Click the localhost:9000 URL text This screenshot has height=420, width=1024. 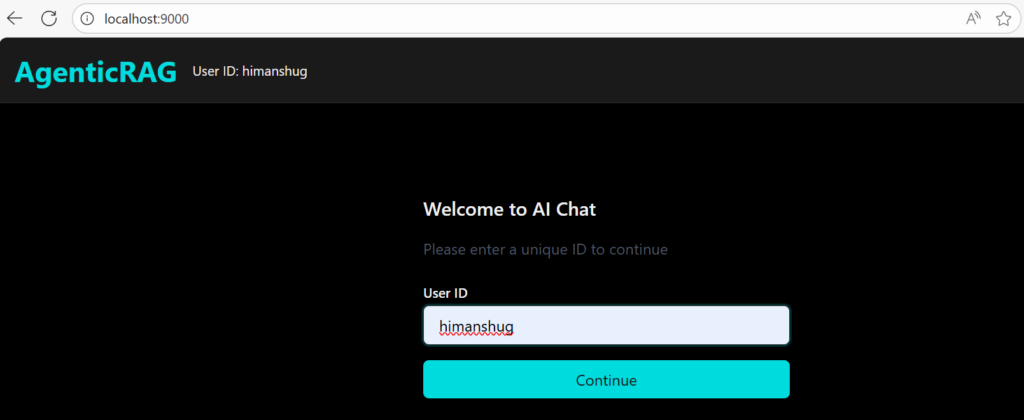146,18
